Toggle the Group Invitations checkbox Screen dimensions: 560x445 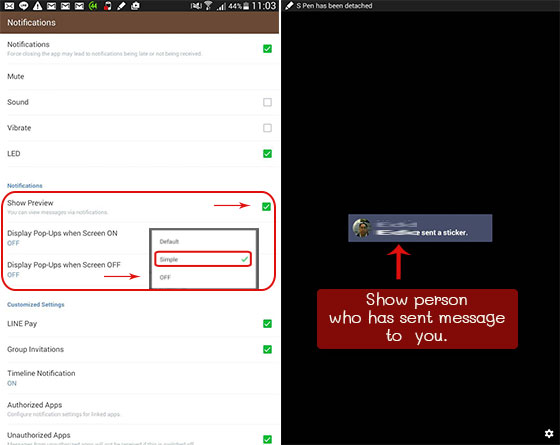click(x=267, y=349)
